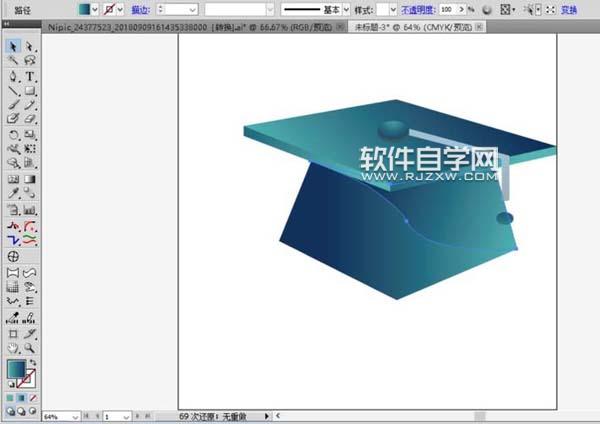This screenshot has height=424, width=600.
Task: Select the Lasso tool
Action: coord(29,60)
